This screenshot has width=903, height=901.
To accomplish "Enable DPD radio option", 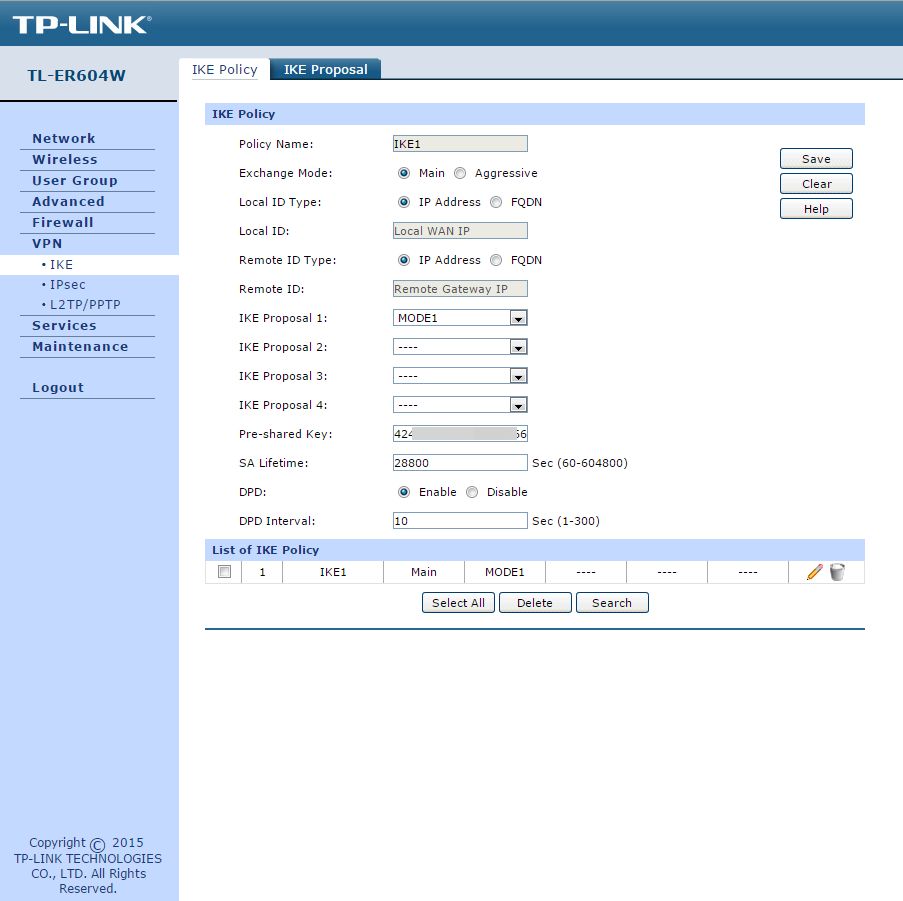I will [404, 492].
